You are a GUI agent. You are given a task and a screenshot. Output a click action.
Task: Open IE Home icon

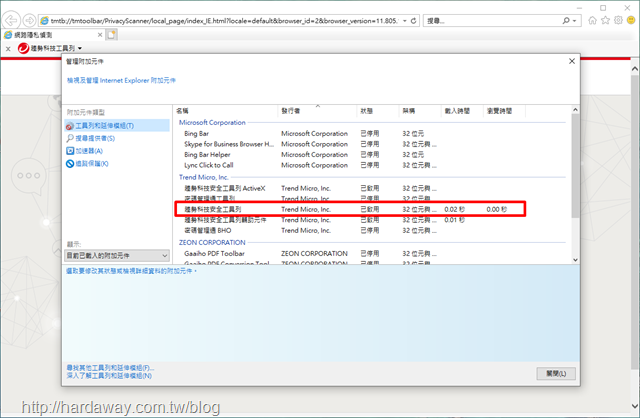click(592, 20)
